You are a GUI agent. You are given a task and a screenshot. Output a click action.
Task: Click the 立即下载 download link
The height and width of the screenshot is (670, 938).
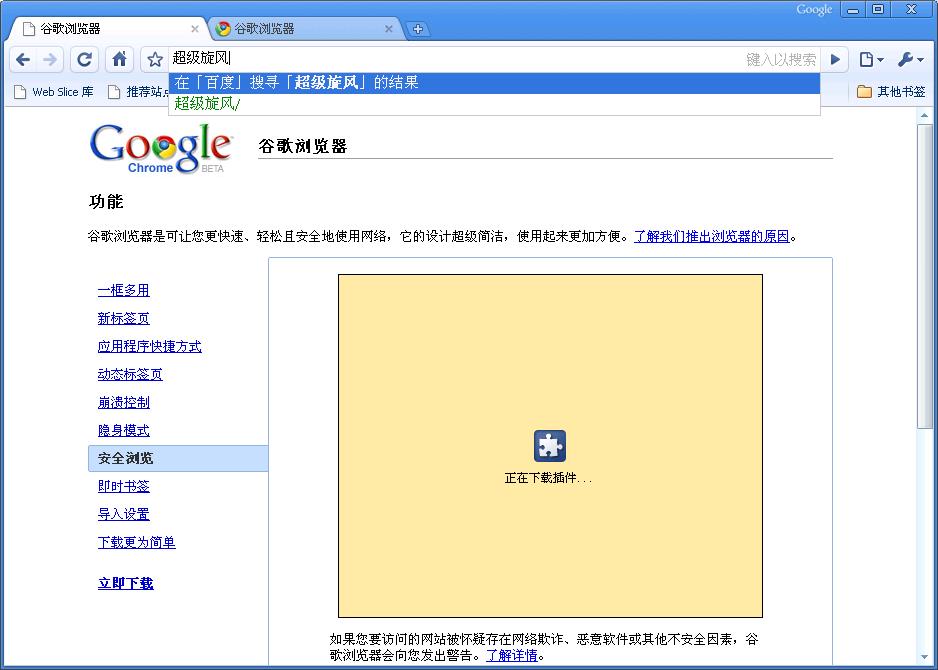click(126, 583)
